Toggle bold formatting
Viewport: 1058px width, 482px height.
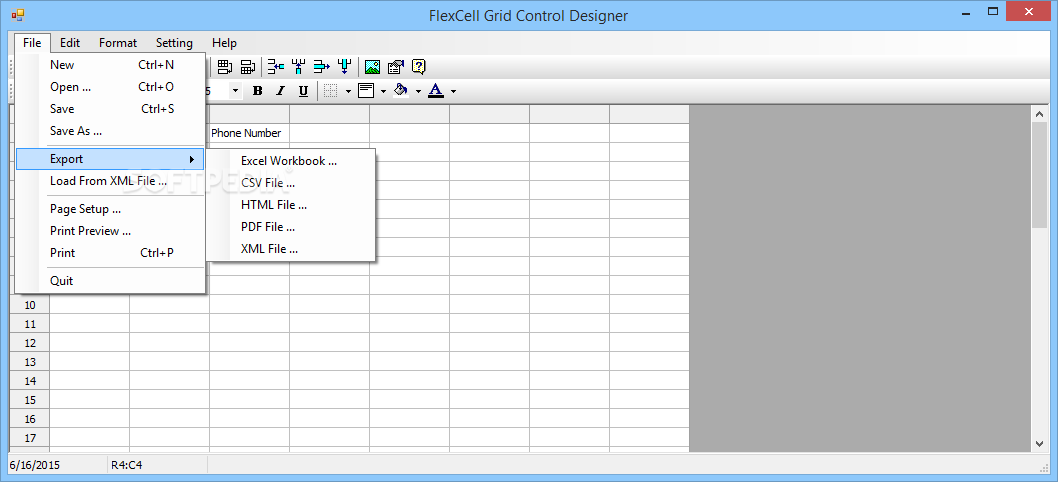pos(257,90)
